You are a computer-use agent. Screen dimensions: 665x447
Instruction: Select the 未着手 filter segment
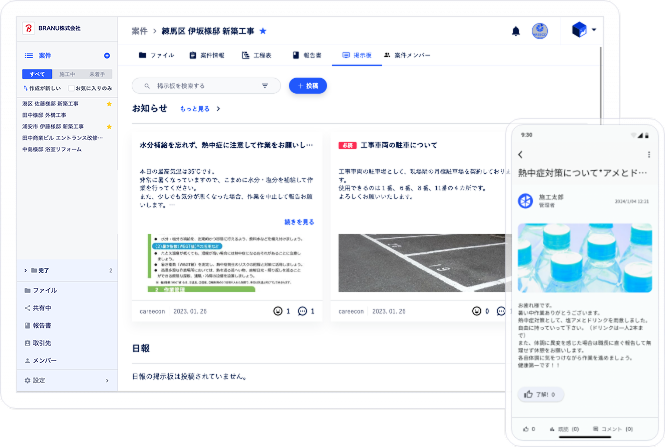96,74
